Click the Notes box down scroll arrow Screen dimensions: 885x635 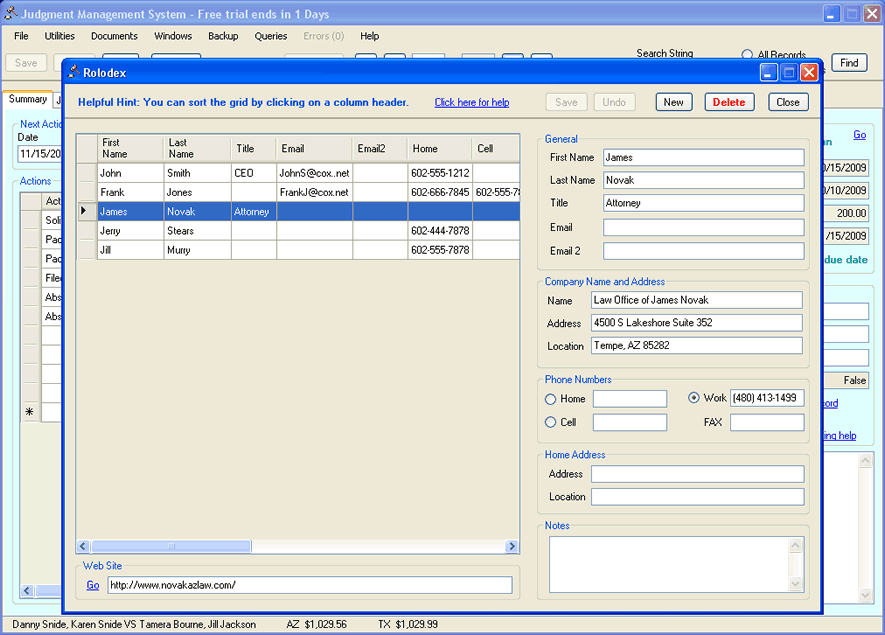(x=796, y=584)
